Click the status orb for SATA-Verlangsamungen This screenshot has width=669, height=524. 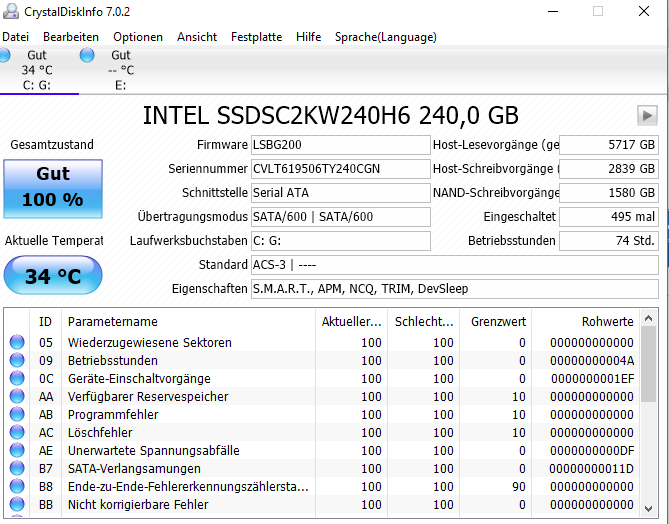(17, 468)
